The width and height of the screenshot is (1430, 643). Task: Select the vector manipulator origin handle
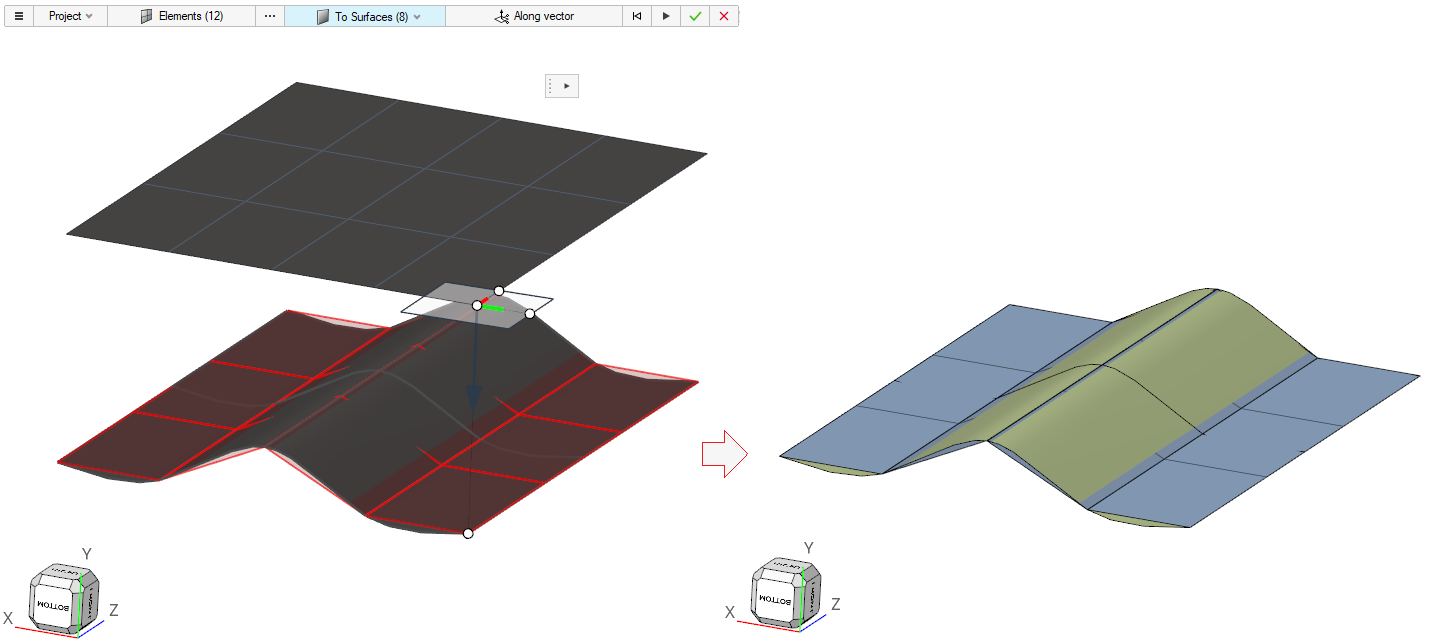click(477, 305)
